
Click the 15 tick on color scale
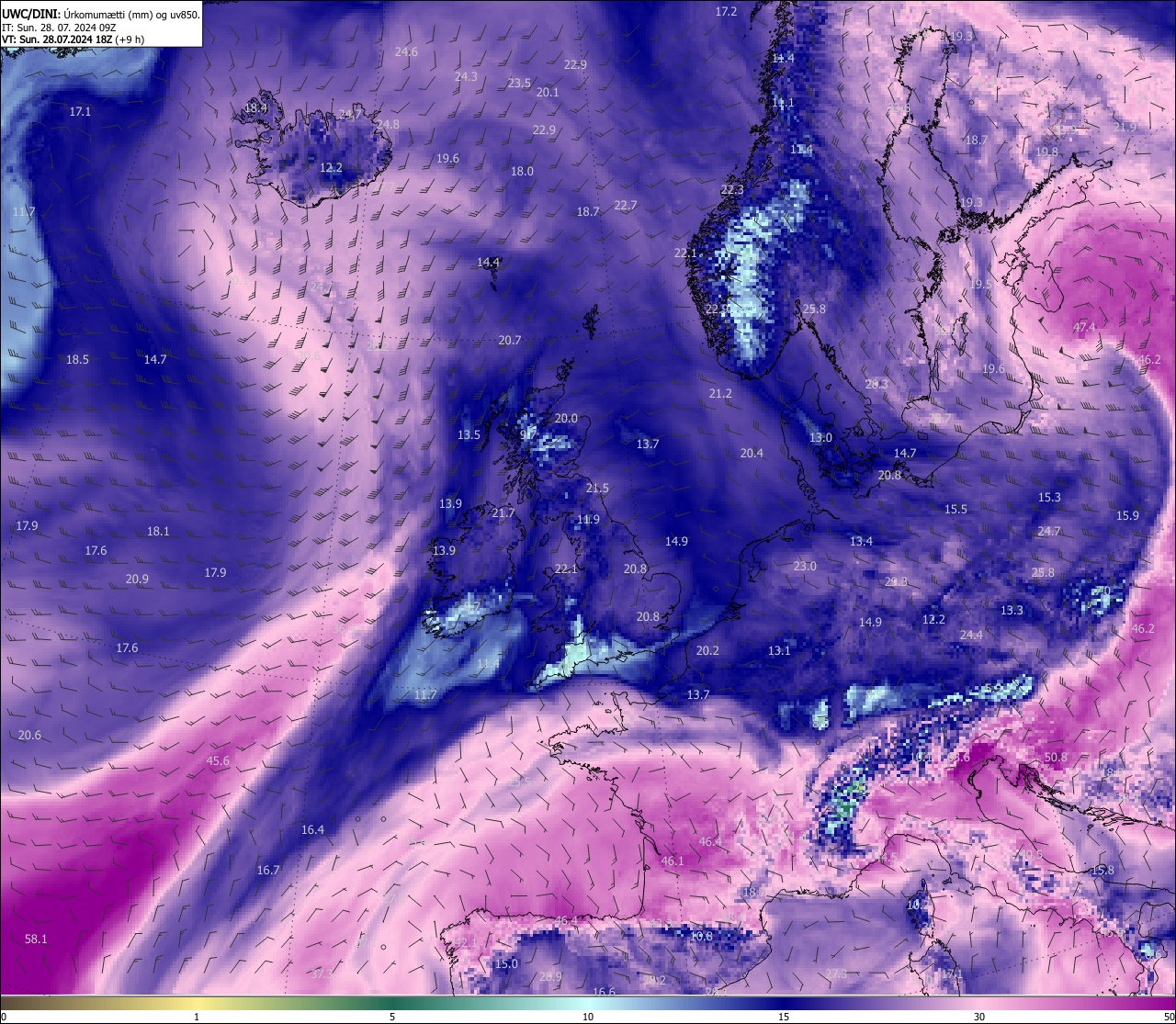click(x=784, y=1017)
